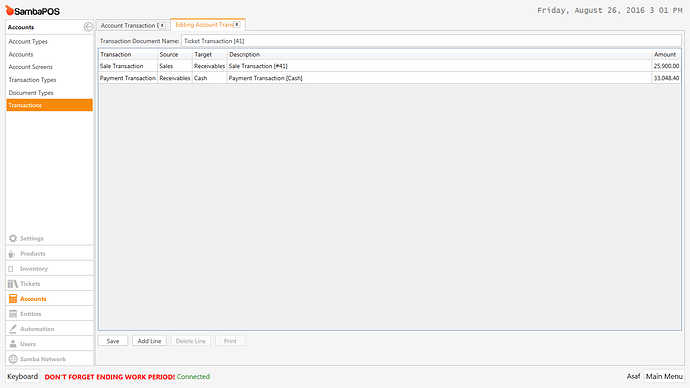Open the Automation section

coord(49,329)
